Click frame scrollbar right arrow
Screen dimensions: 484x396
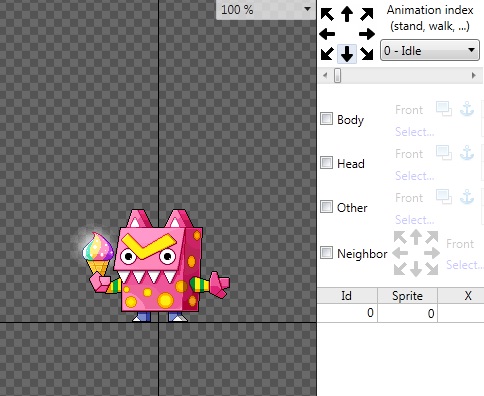tap(474, 76)
